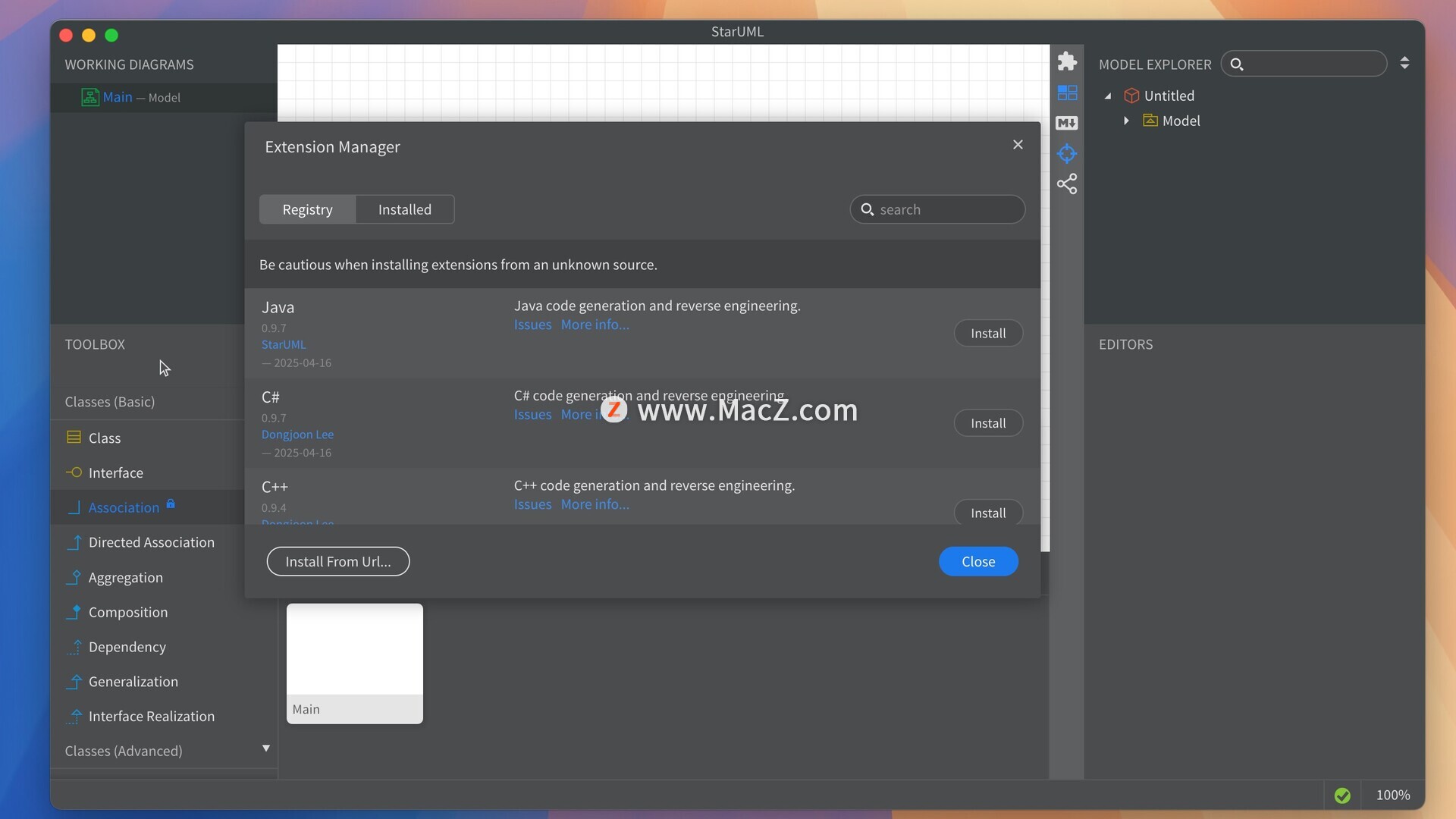Select the Dependency tool icon

(x=74, y=647)
